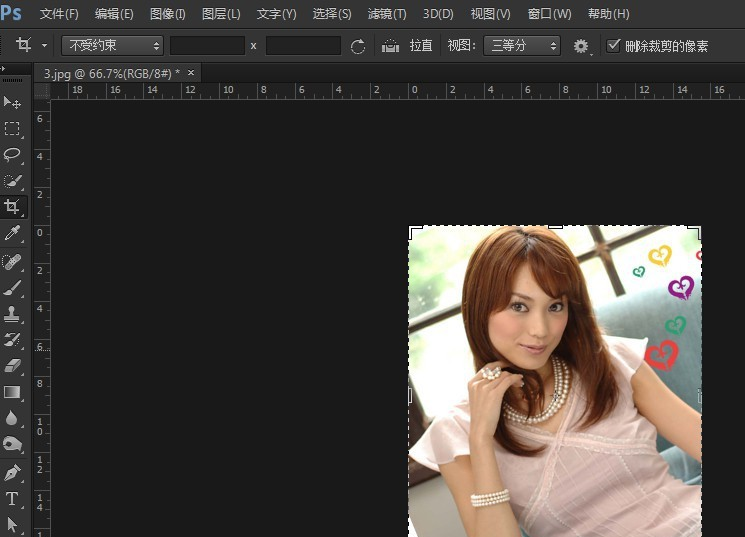Image resolution: width=745 pixels, height=537 pixels.
Task: Click the left-middle crop edge handle
Action: pyautogui.click(x=410, y=396)
